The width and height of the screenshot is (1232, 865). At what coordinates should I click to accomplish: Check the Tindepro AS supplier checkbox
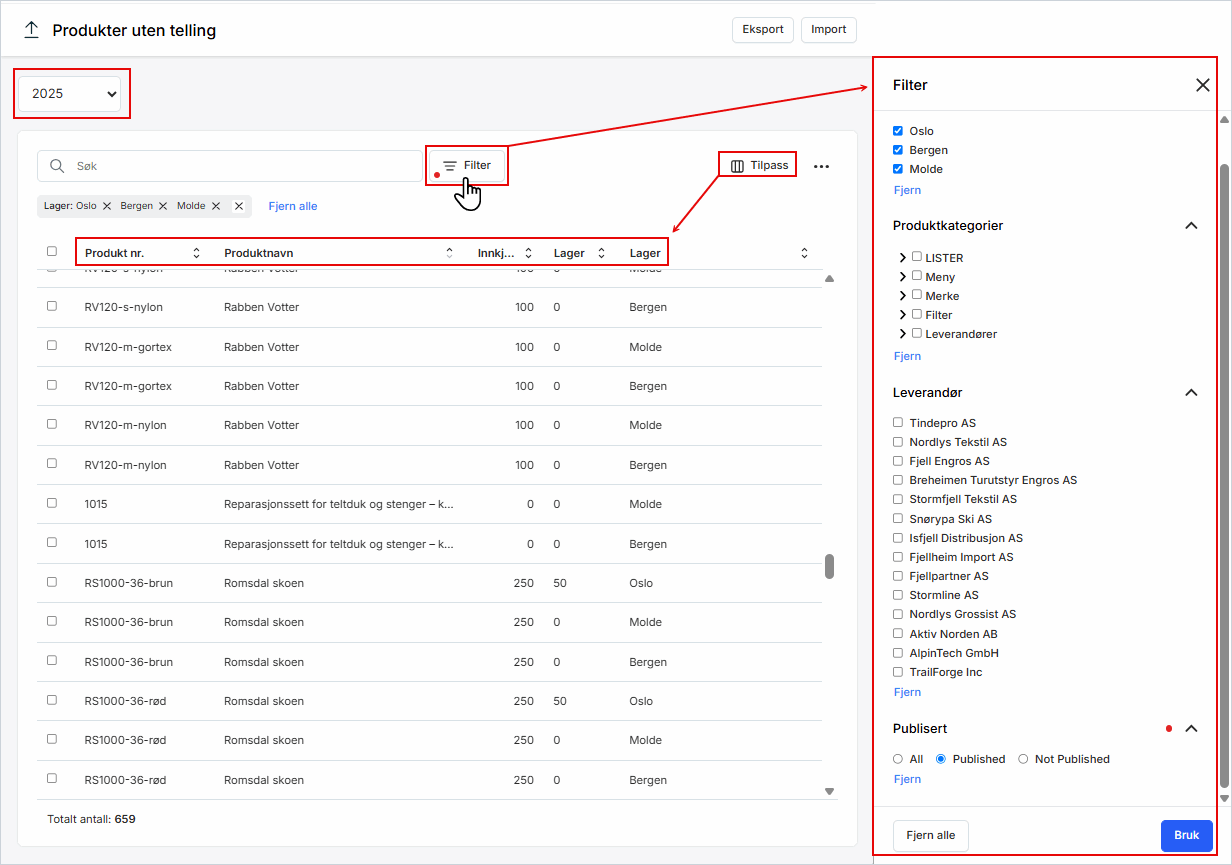pyautogui.click(x=898, y=423)
